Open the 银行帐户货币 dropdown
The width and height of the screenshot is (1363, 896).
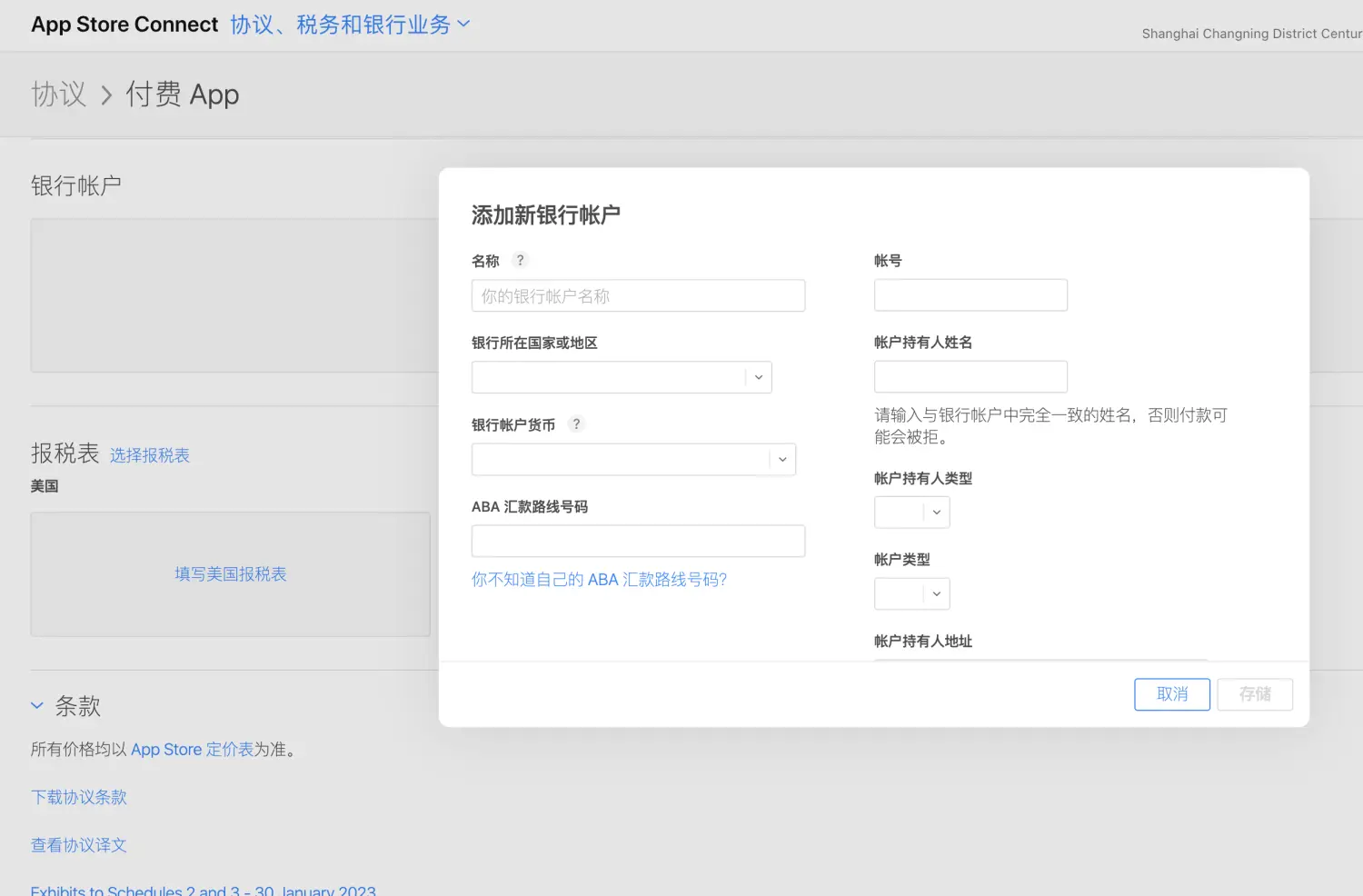633,459
